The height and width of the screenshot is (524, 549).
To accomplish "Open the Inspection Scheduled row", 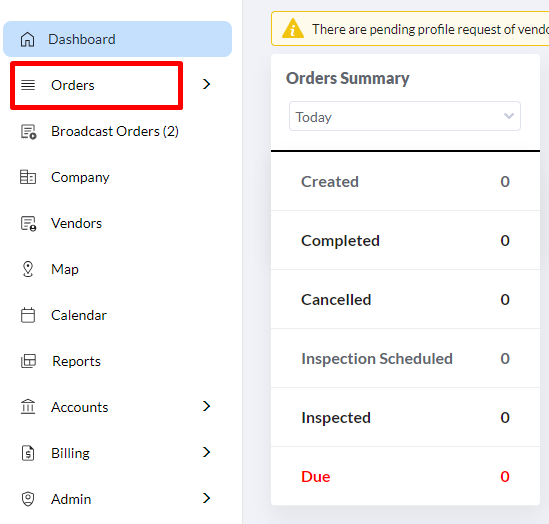I will pyautogui.click(x=405, y=358).
